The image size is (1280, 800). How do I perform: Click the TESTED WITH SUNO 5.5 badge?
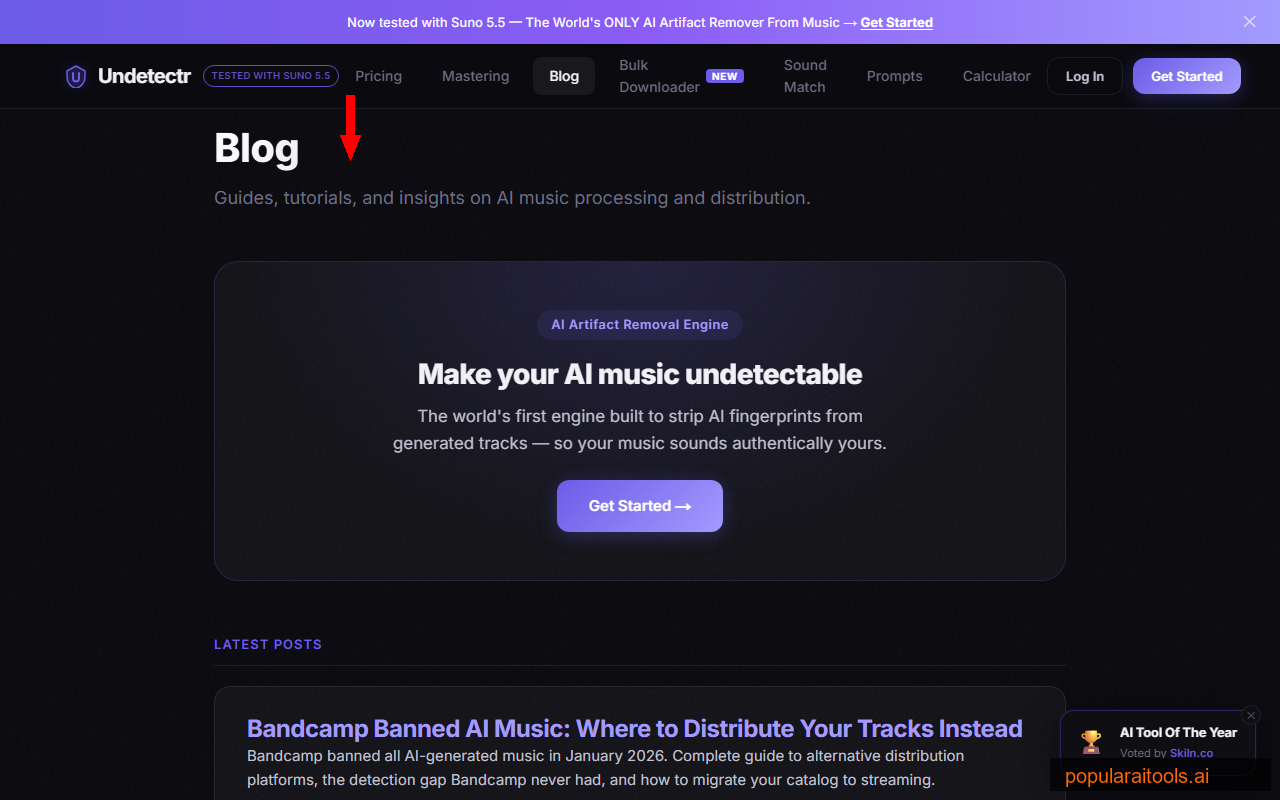[x=271, y=75]
